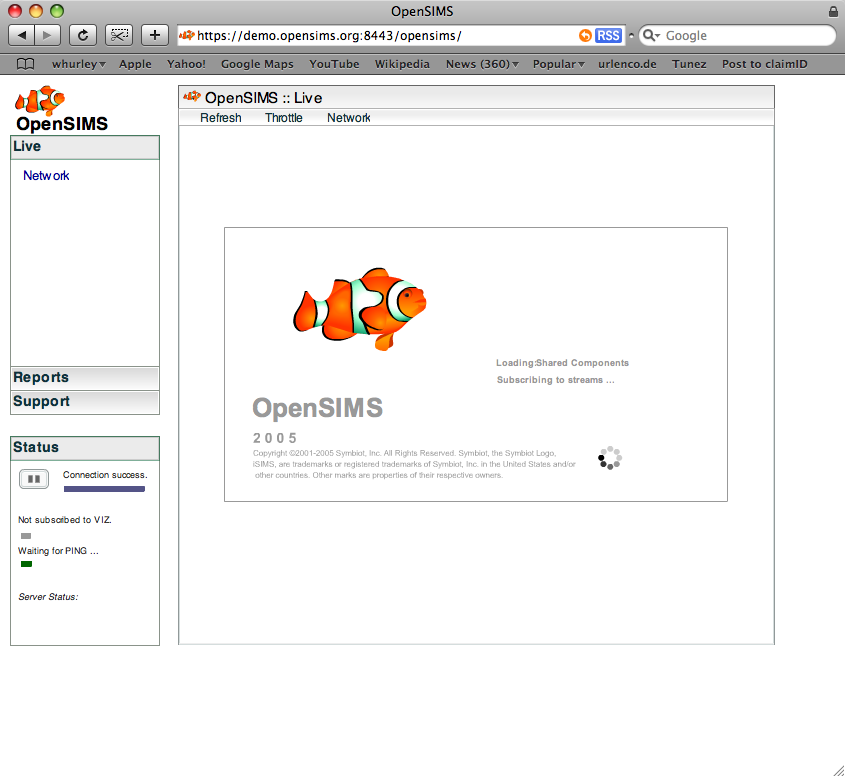
Task: Click the green PING status indicator
Action: [x=26, y=564]
